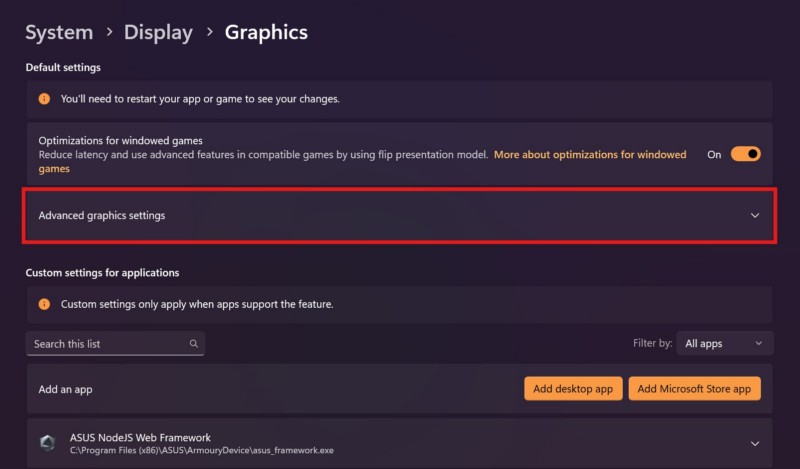Screen dimensions: 800x469
Task: Open More about optimizations for windowed games link
Action: coord(590,155)
